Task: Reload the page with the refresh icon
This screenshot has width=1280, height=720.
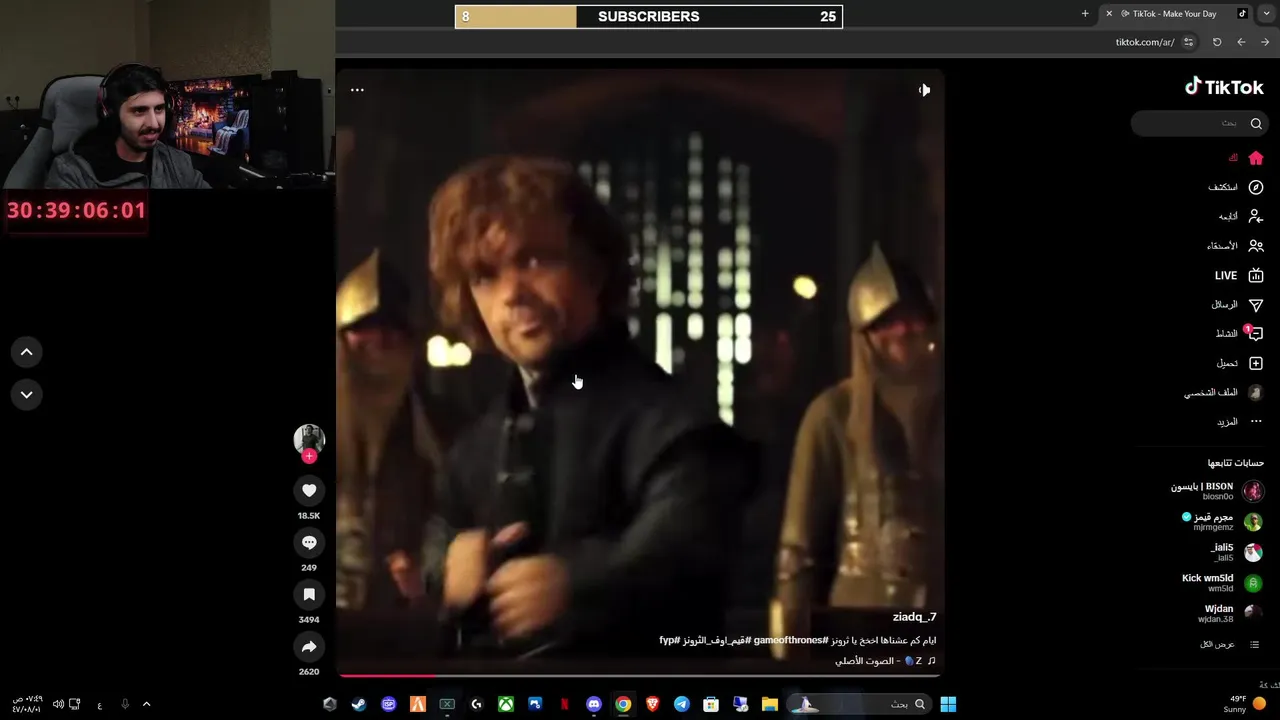Action: (1217, 42)
